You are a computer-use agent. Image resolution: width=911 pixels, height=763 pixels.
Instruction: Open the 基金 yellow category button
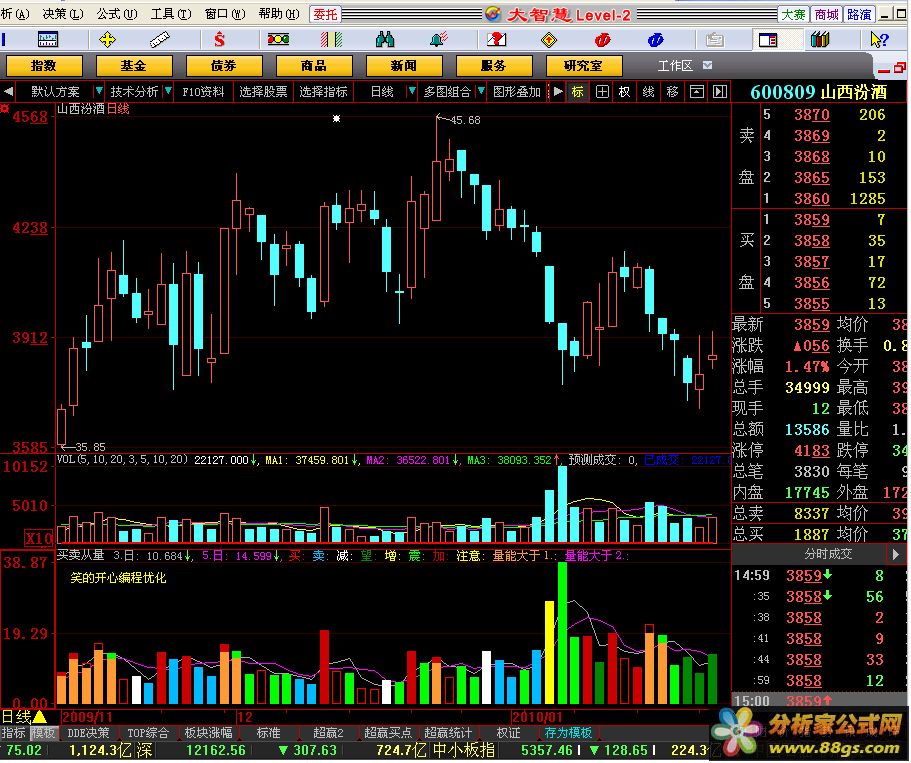(x=134, y=66)
